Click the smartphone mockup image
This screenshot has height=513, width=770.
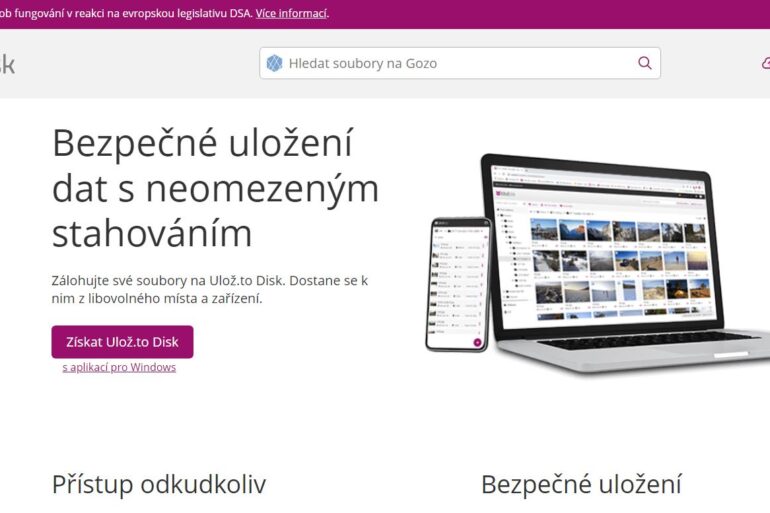pyautogui.click(x=458, y=283)
